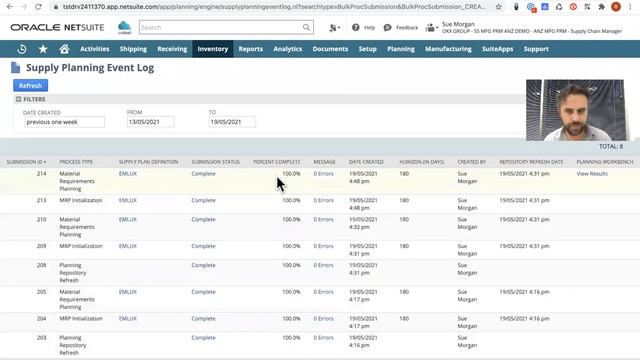
Task: Open the EMLUX plan link in row 214
Action: [128, 173]
